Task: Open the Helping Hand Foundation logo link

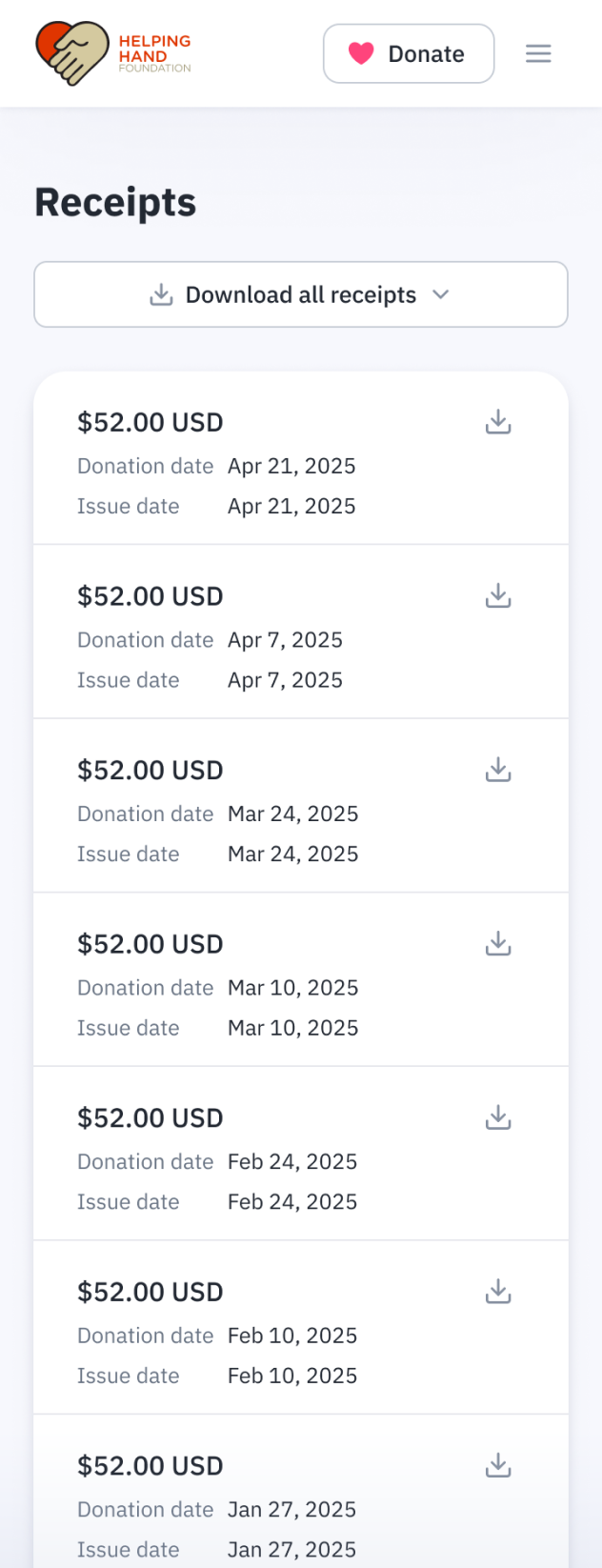Action: click(x=113, y=53)
